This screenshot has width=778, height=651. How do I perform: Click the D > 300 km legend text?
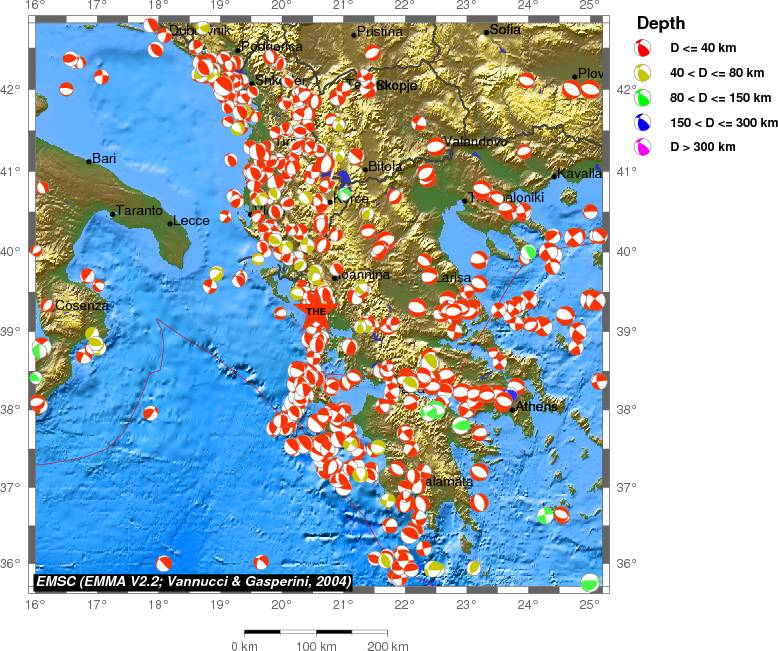click(x=702, y=147)
